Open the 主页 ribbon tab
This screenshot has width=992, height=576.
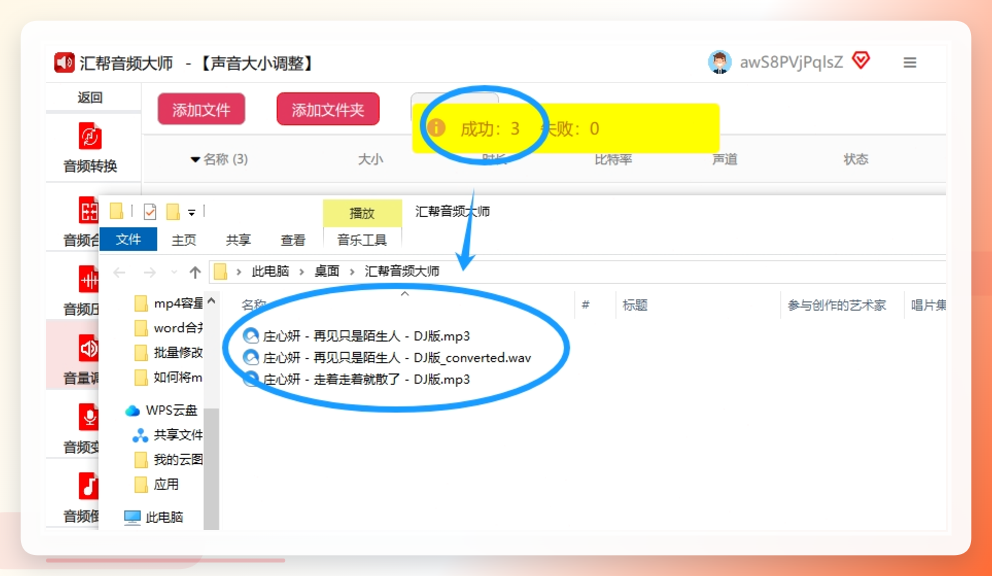tap(183, 240)
